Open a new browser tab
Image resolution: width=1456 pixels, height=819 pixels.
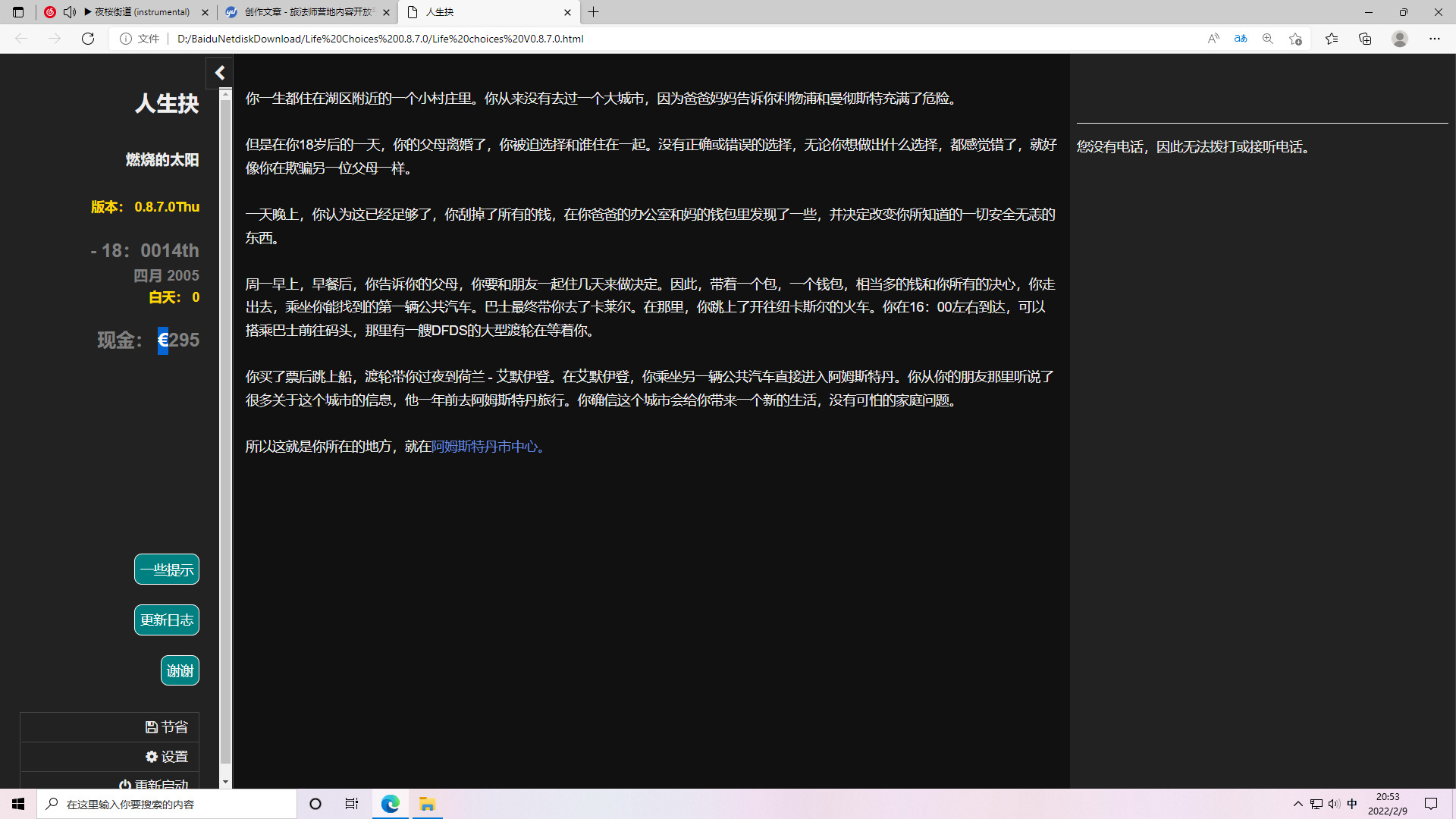point(594,12)
